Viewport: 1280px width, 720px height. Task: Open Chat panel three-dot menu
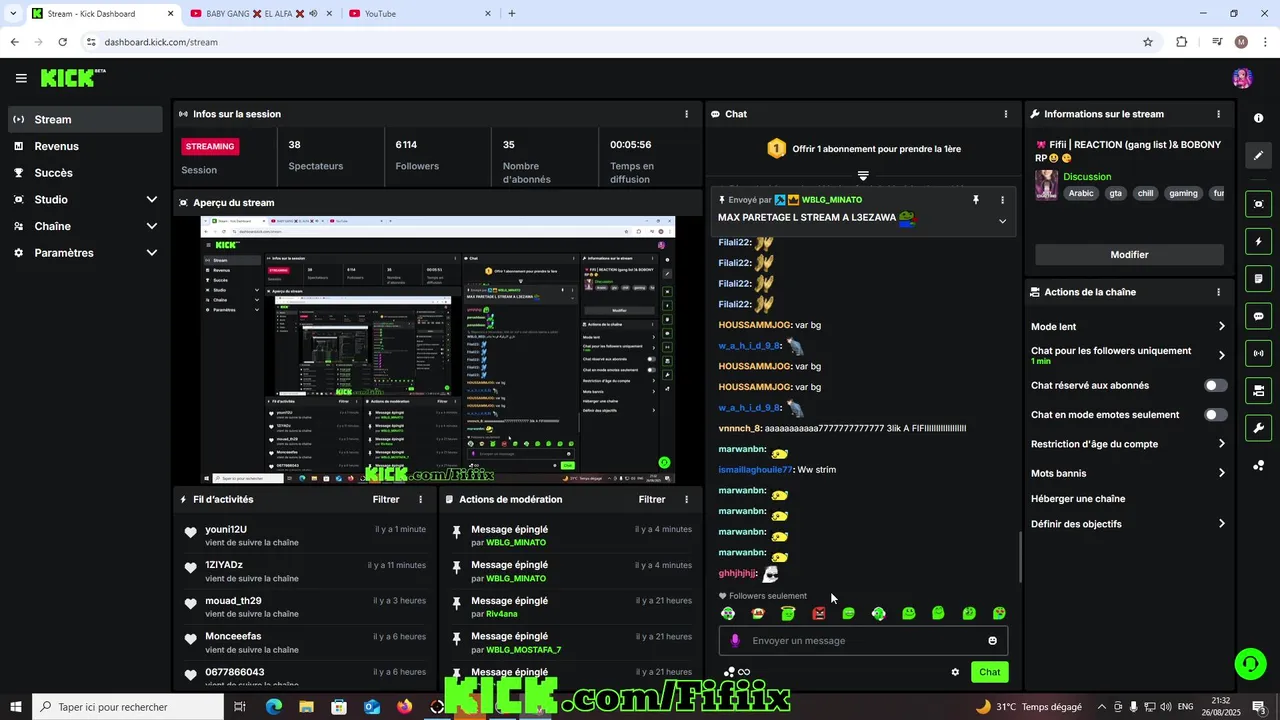tap(1005, 114)
